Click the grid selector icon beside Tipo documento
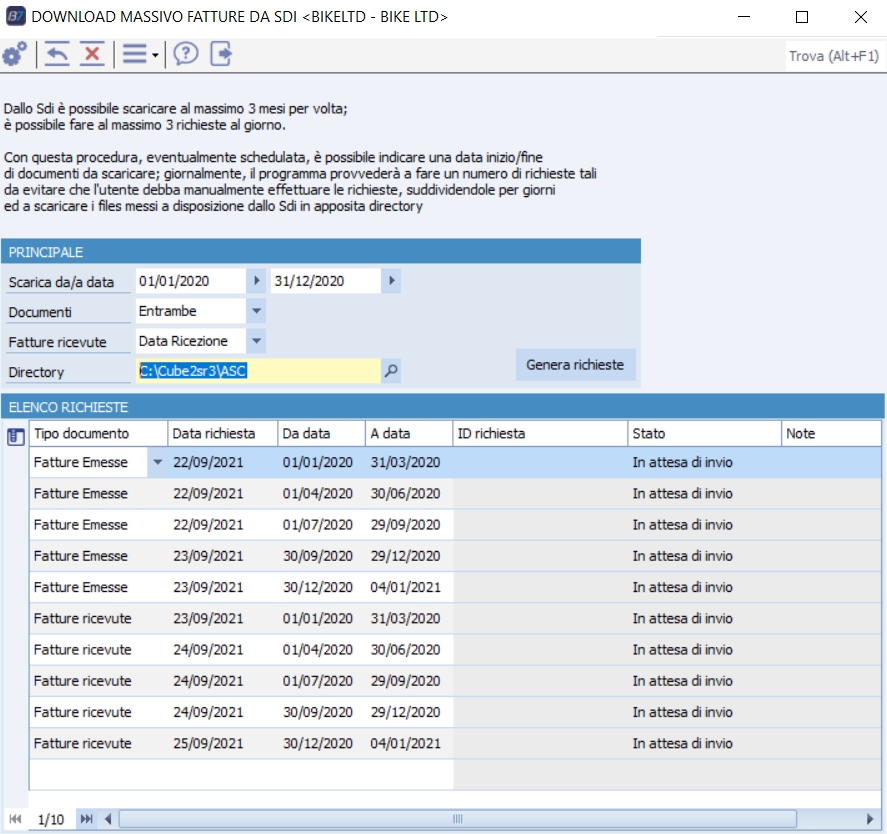The height and width of the screenshot is (834, 887). click(x=16, y=436)
